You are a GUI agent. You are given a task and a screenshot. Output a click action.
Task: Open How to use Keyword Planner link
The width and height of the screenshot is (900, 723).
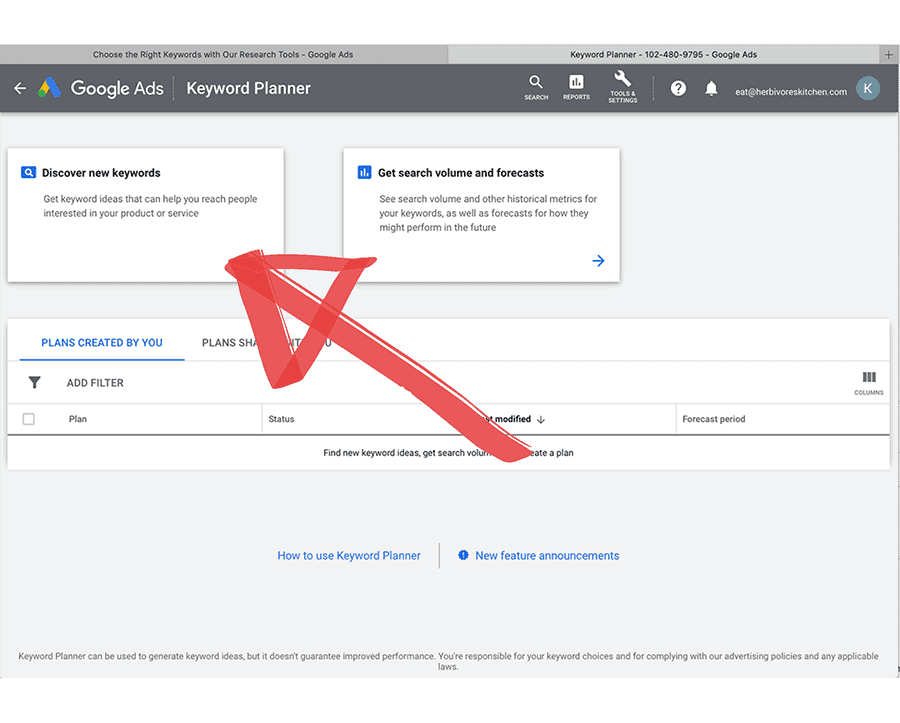[x=349, y=555]
